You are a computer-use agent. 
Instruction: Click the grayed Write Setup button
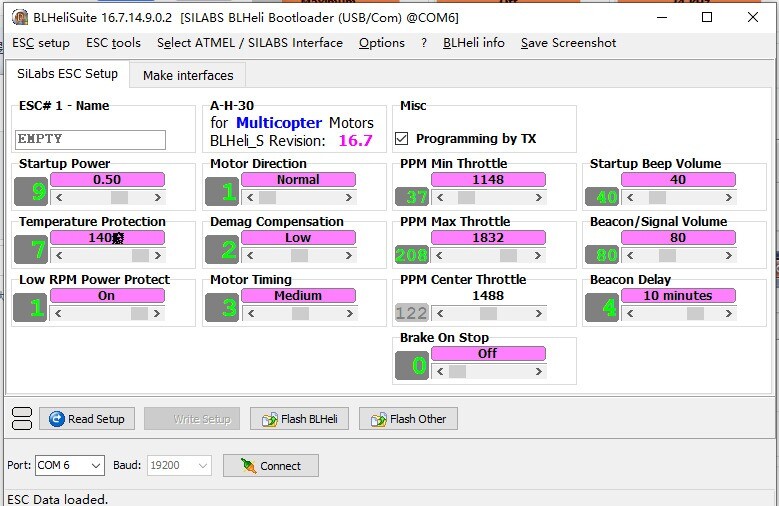pos(192,419)
